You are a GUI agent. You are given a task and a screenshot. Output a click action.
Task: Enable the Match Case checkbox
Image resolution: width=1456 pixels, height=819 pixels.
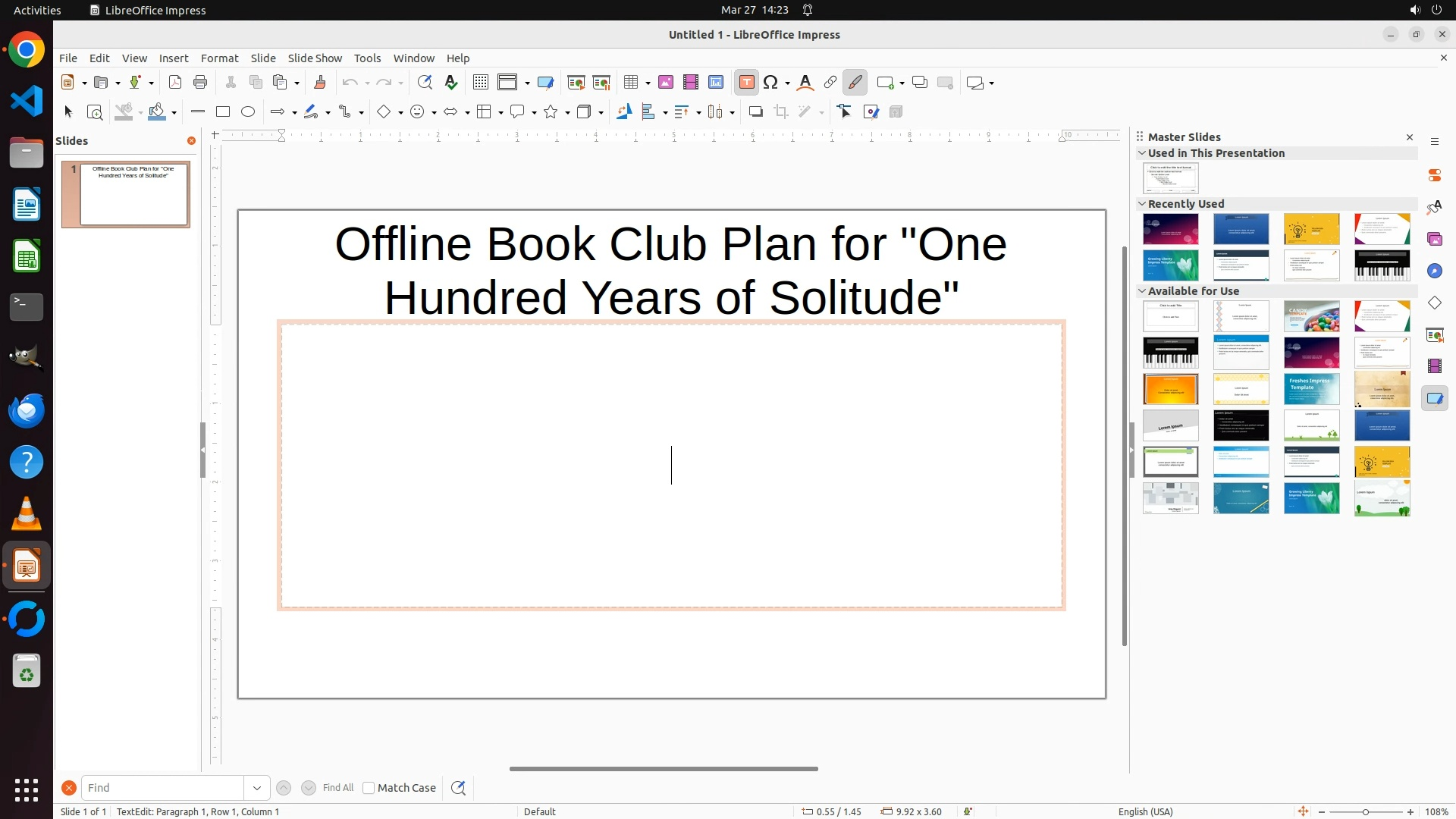pyautogui.click(x=369, y=788)
